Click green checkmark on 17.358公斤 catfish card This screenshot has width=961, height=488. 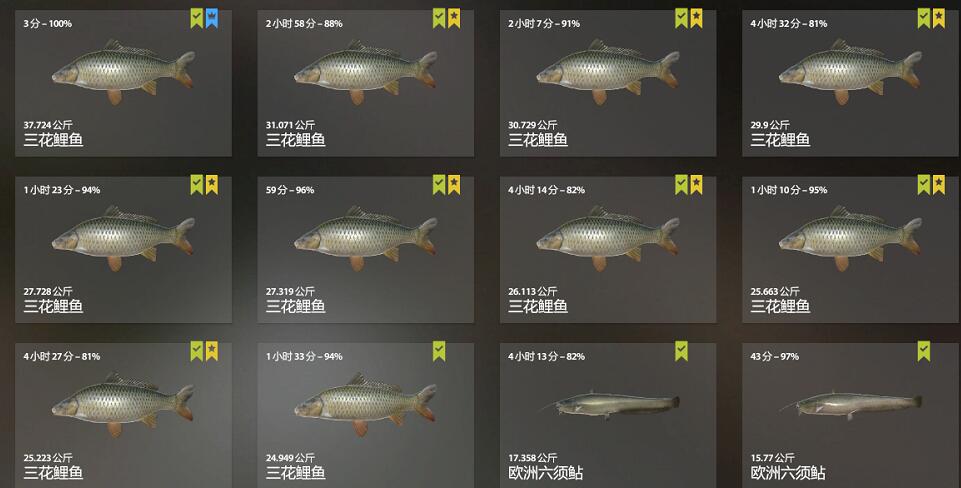pos(682,351)
